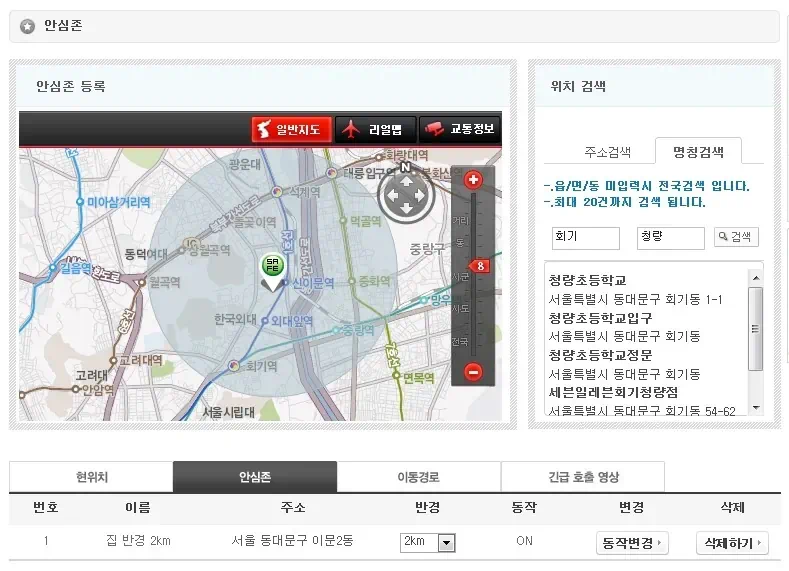This screenshot has height=571, width=789.
Task: Click the red plus zoom-in button
Action: [x=473, y=180]
